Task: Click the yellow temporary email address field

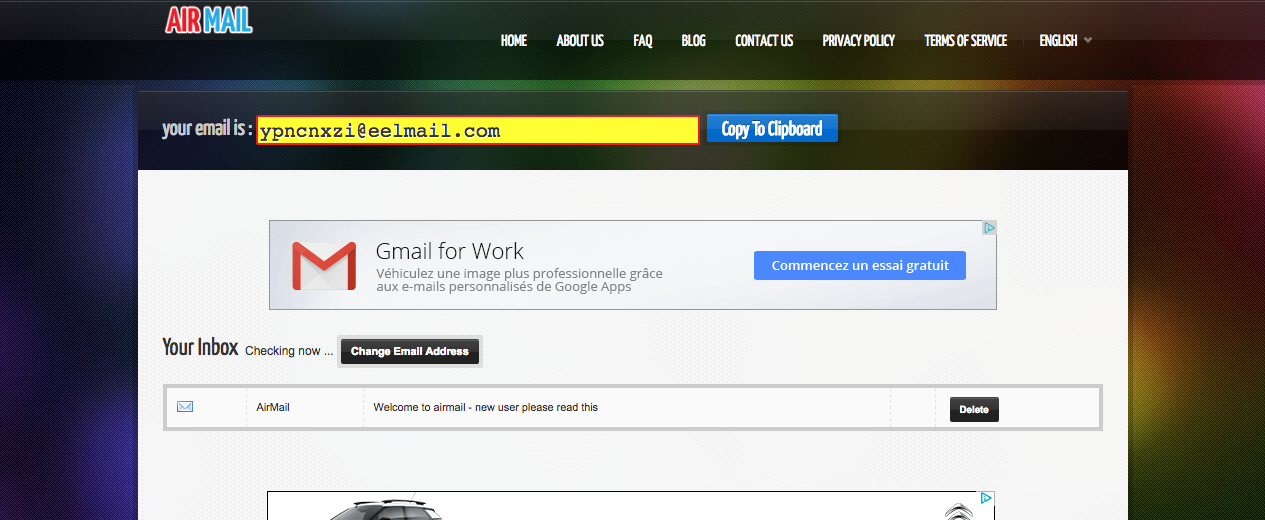Action: [x=477, y=130]
